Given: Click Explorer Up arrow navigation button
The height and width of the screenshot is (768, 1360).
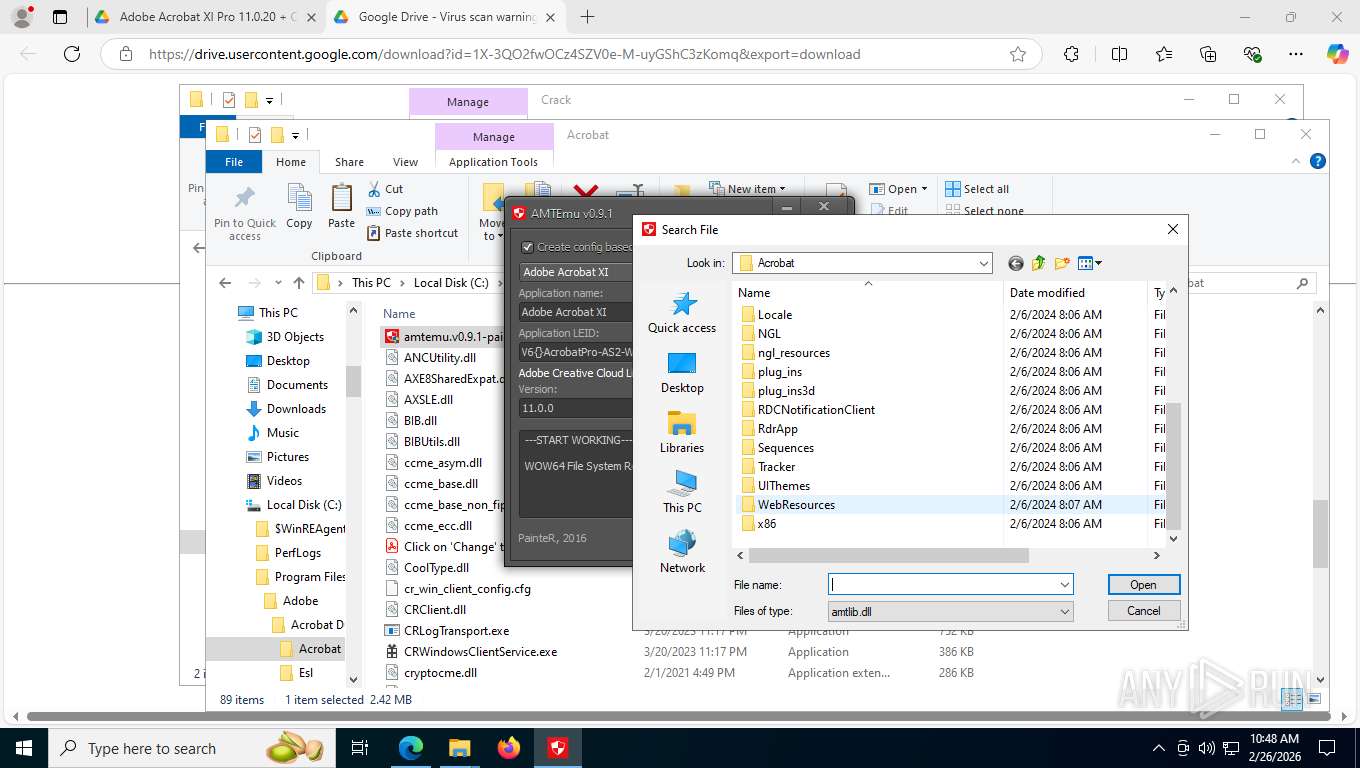Looking at the screenshot, I should tap(299, 283).
